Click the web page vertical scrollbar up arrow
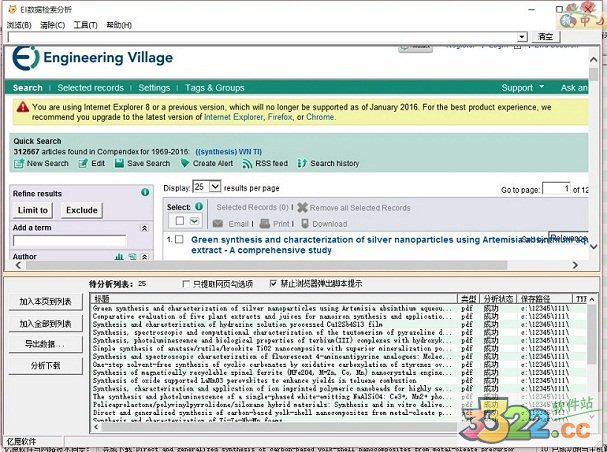Viewport: 607px width, 452px height. coord(593,60)
